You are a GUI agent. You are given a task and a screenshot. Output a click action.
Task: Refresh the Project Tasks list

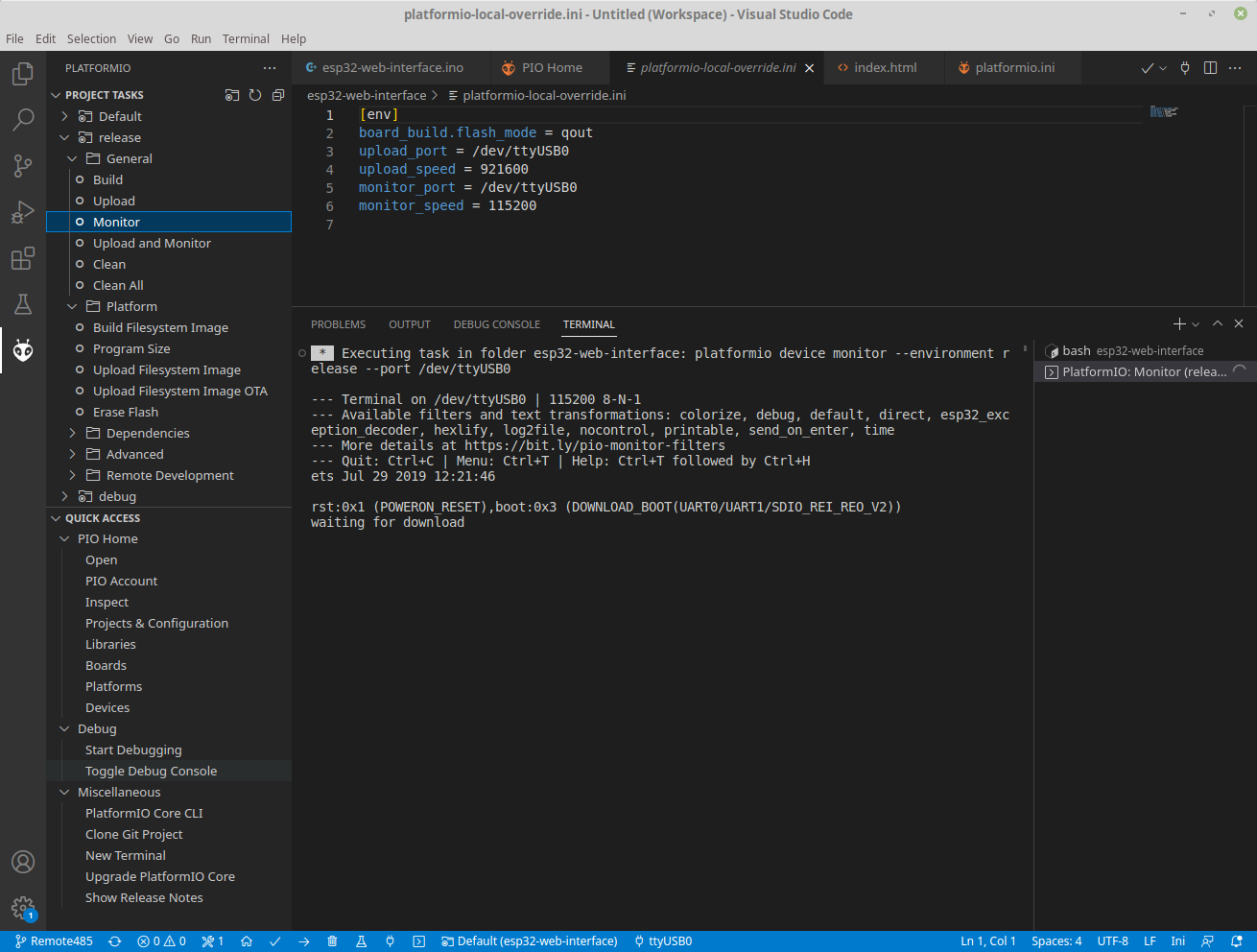tap(255, 95)
